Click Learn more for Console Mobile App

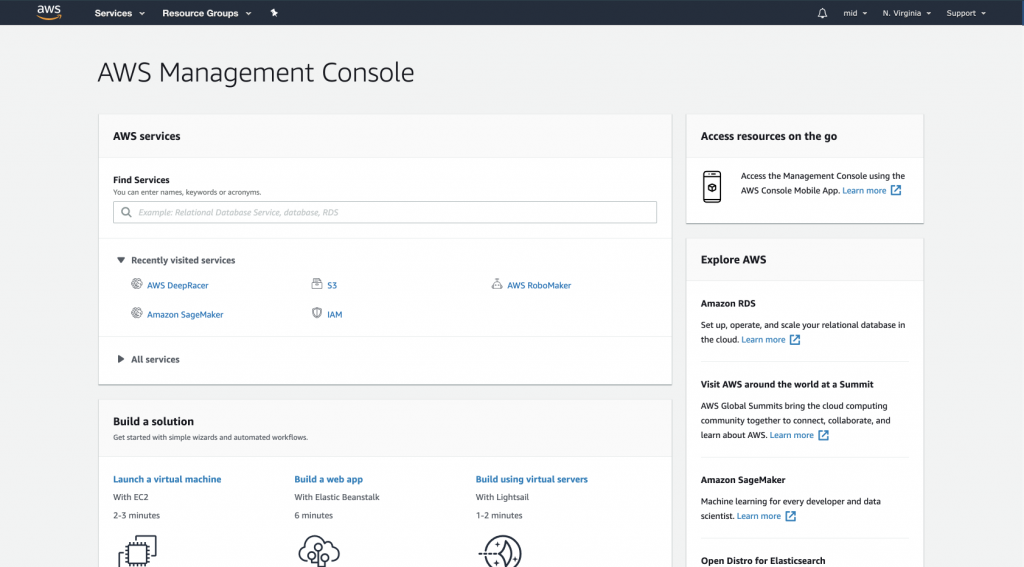tap(864, 191)
